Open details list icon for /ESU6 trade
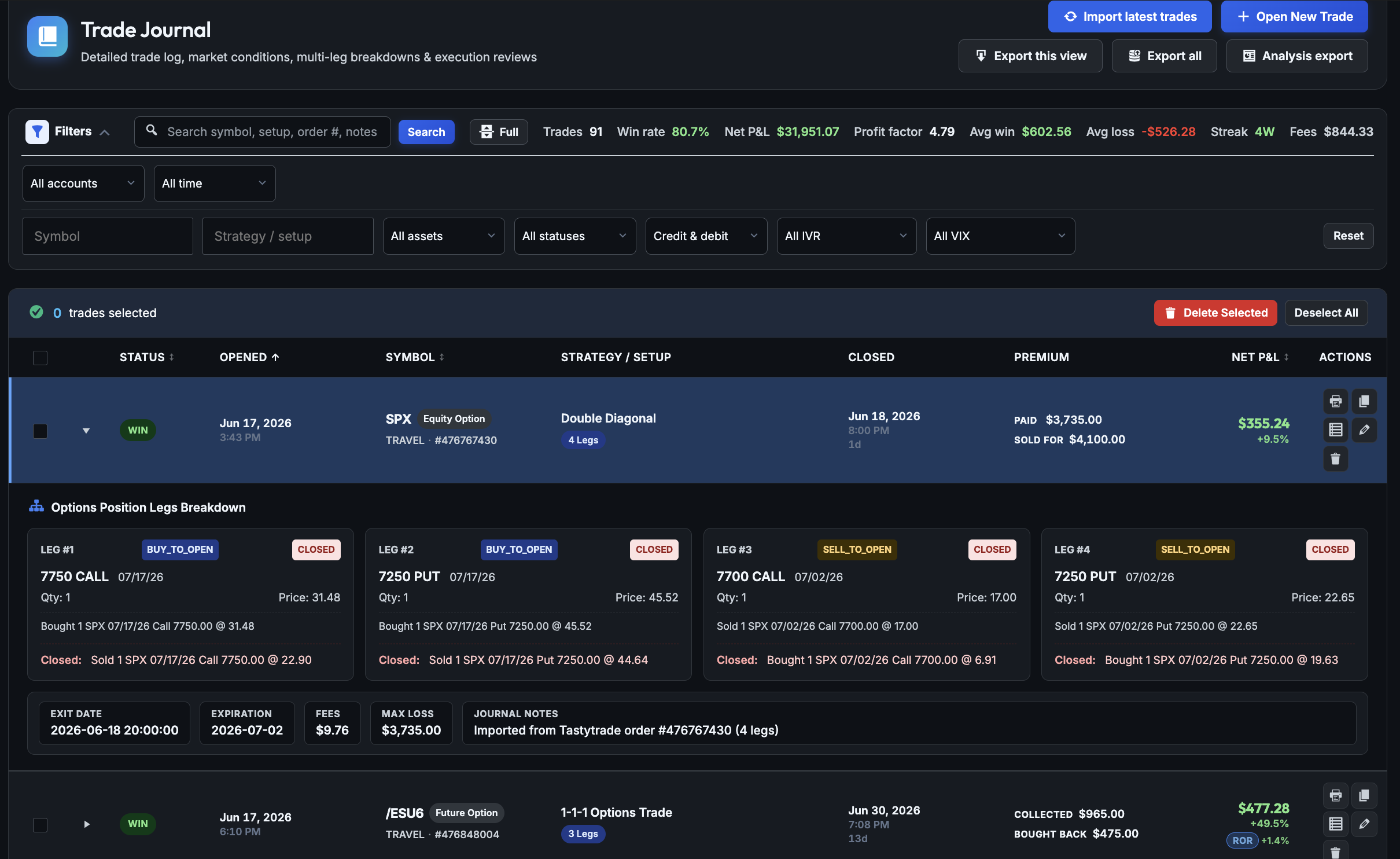Screen dimensions: 1400x859 (1335, 824)
